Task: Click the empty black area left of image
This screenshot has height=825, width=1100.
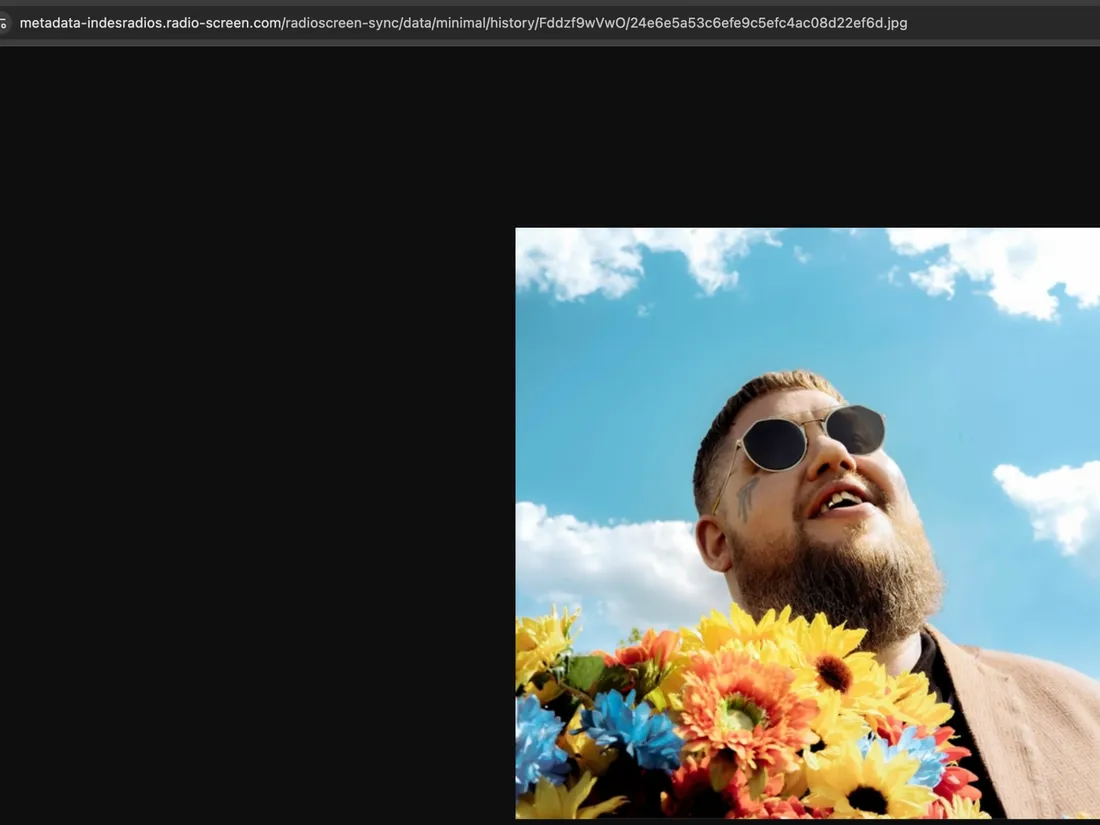Action: 250,450
